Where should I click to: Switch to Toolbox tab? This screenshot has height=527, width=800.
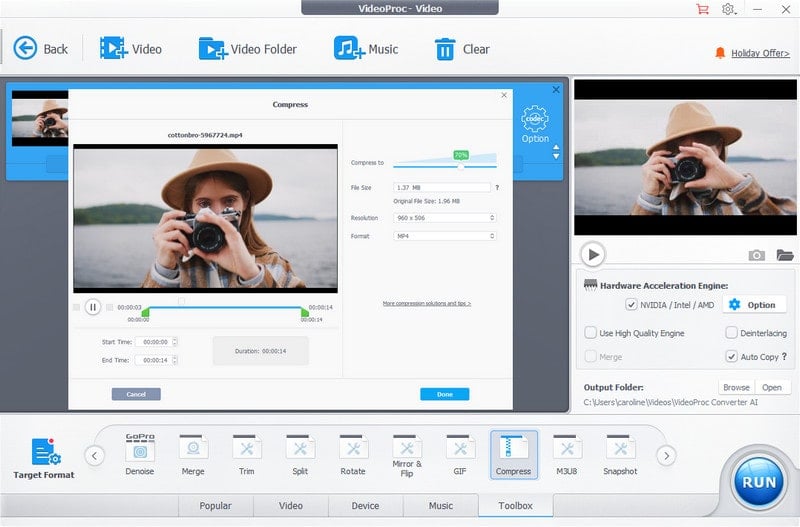click(515, 506)
